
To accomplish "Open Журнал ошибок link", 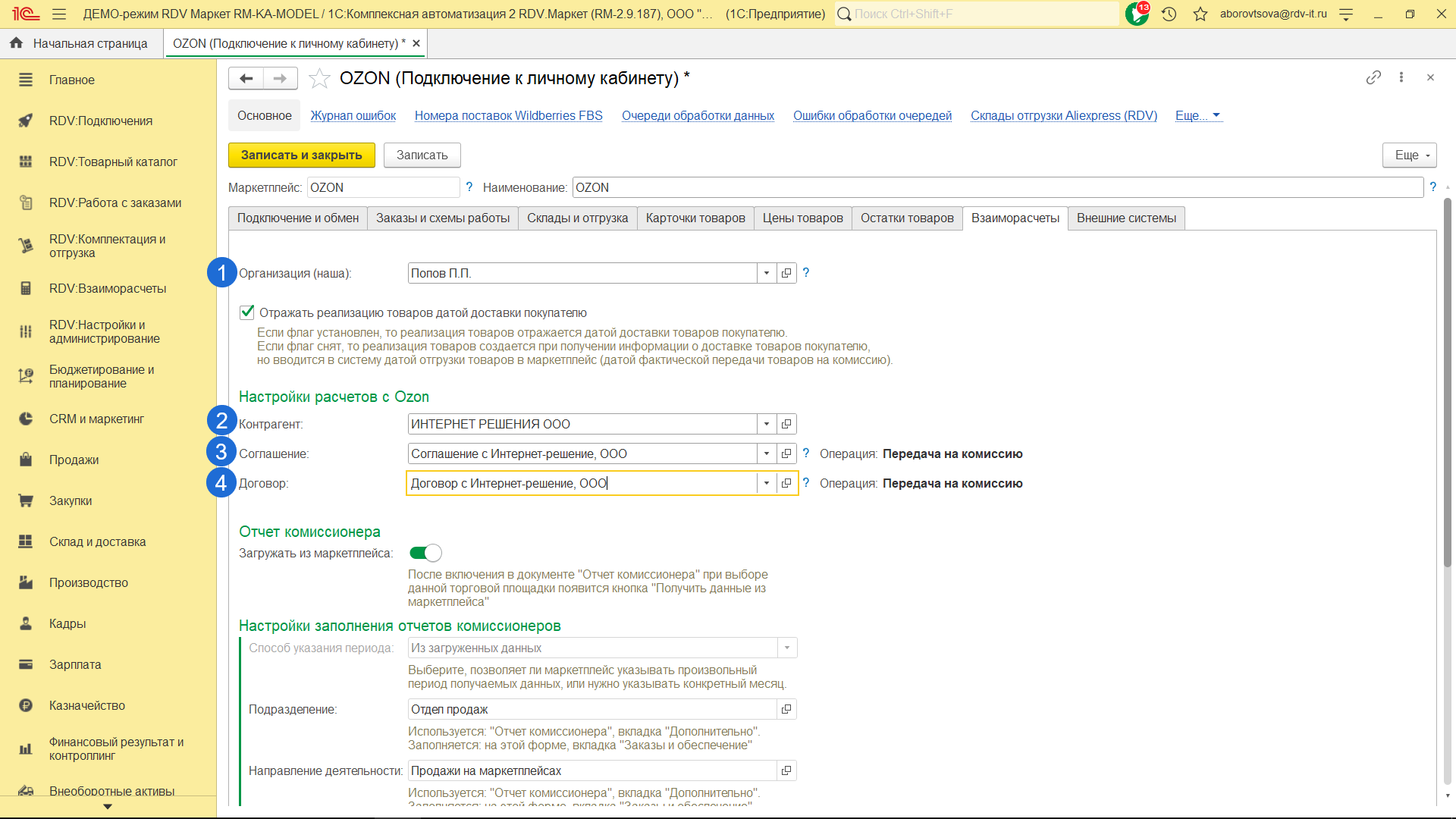I will pyautogui.click(x=353, y=115).
